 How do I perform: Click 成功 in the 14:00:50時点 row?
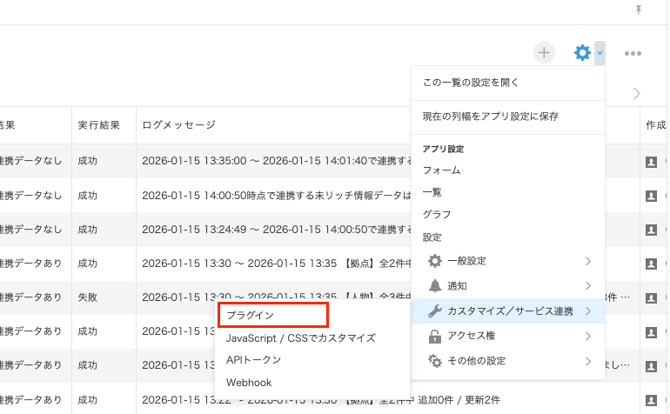(87, 196)
